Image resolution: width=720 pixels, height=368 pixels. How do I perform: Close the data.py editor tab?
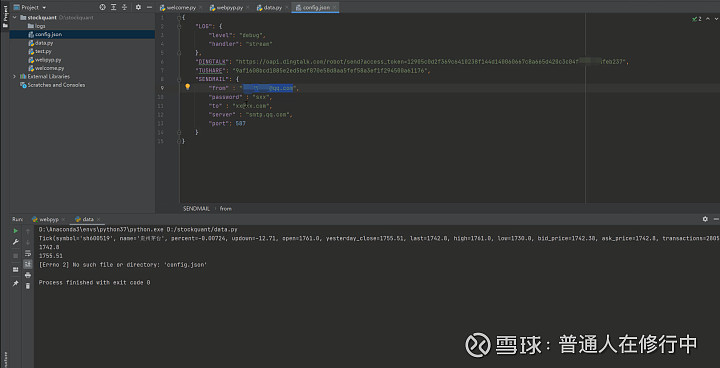[287, 8]
